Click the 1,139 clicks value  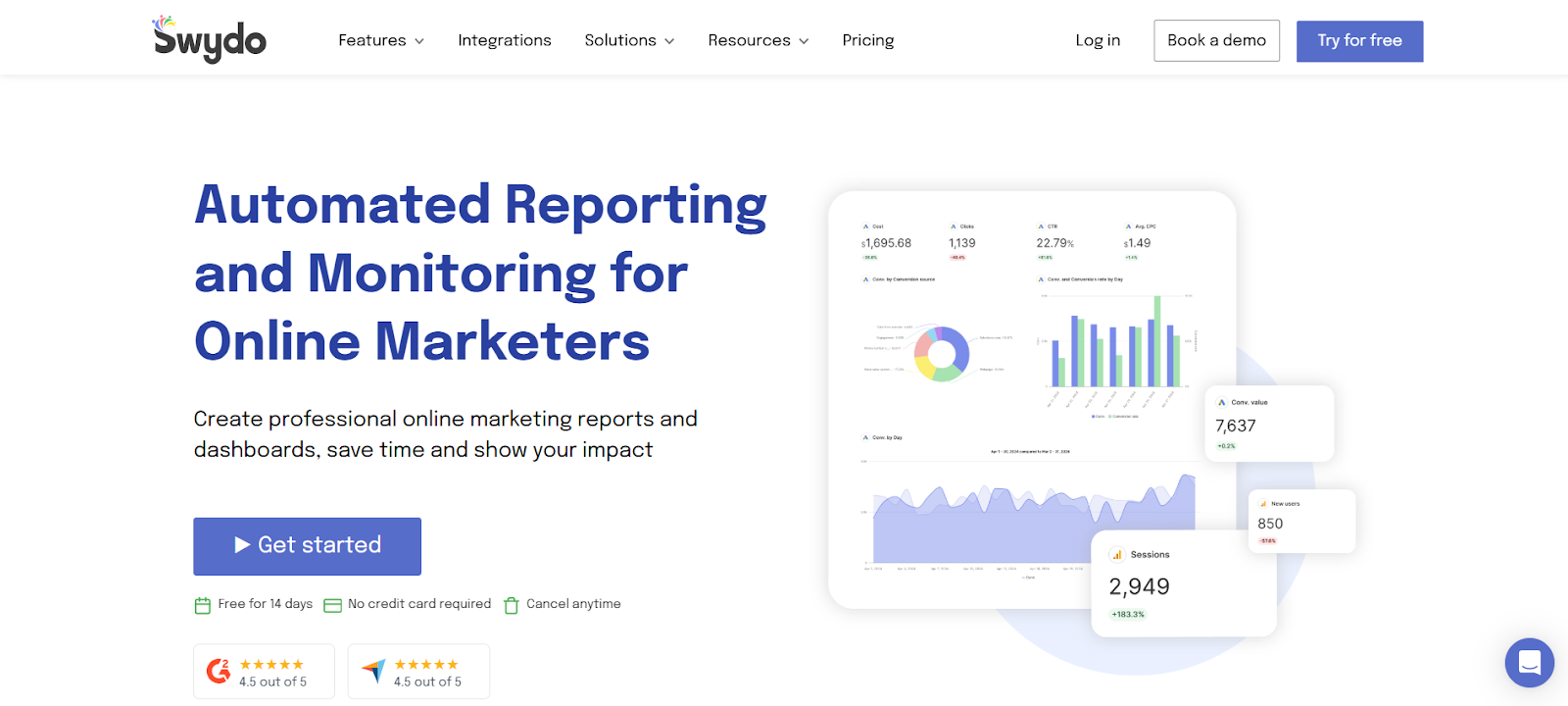962,243
